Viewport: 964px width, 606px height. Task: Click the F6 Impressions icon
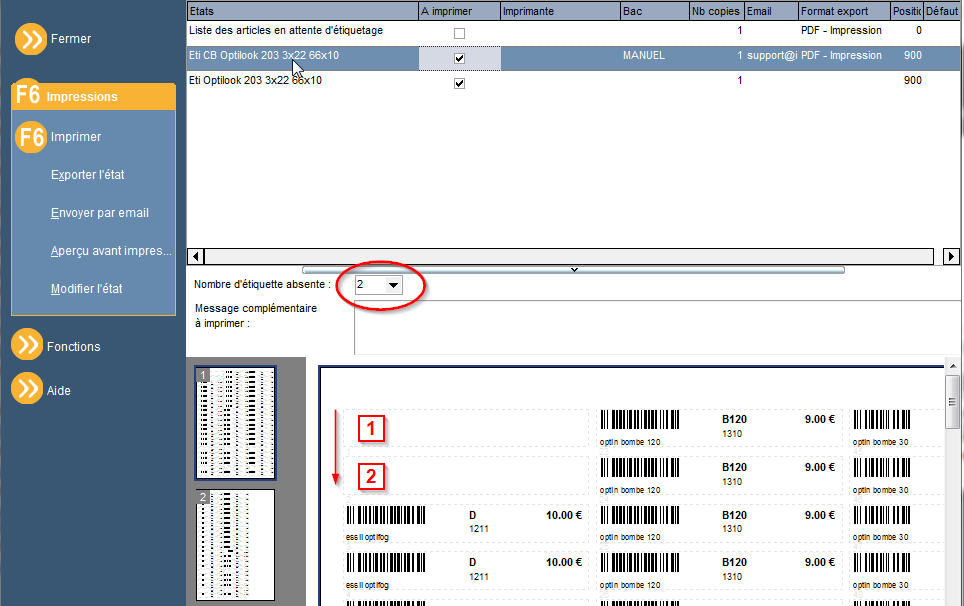pos(28,95)
